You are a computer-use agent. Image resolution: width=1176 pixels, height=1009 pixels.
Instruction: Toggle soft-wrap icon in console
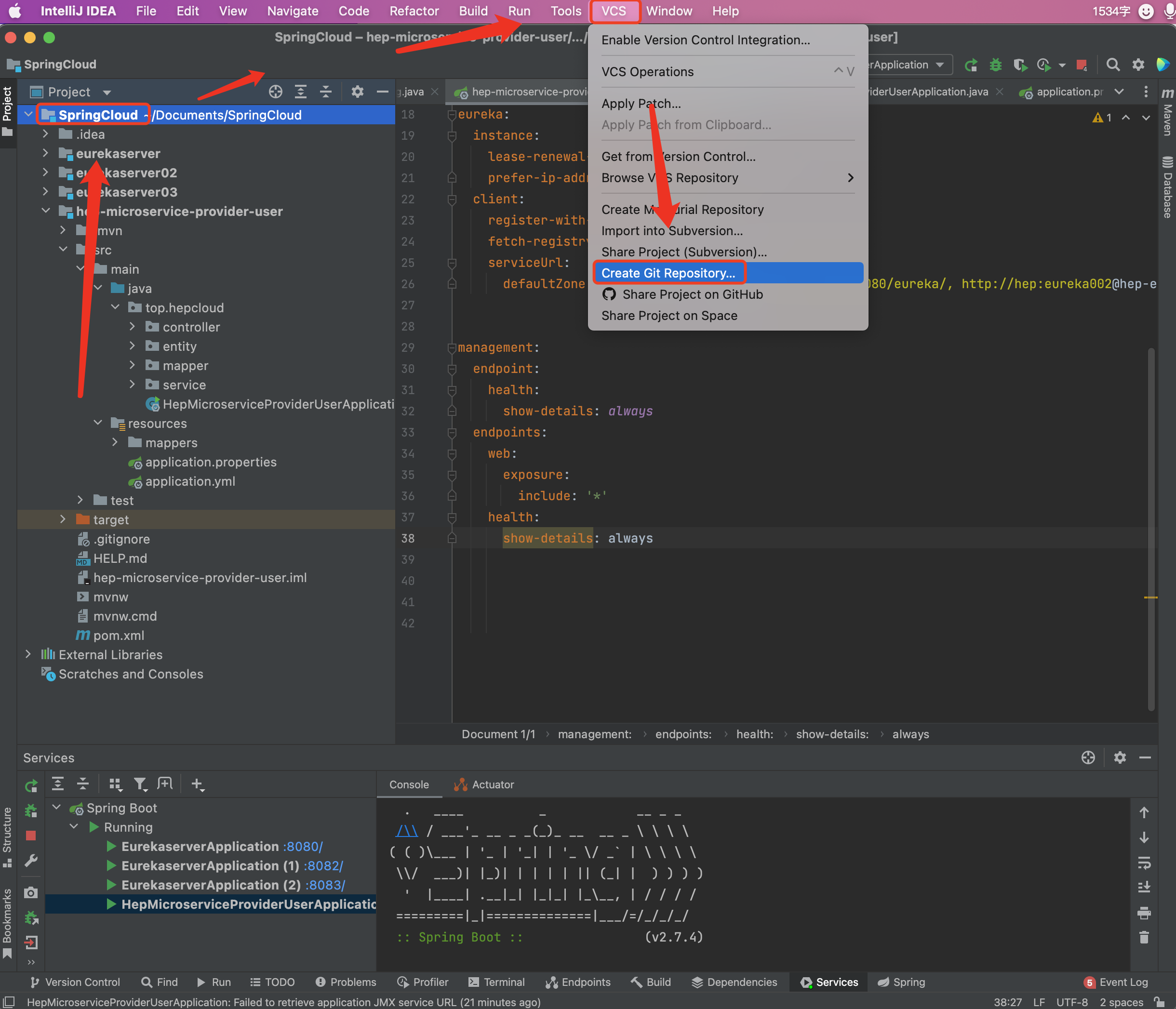coord(1144,863)
